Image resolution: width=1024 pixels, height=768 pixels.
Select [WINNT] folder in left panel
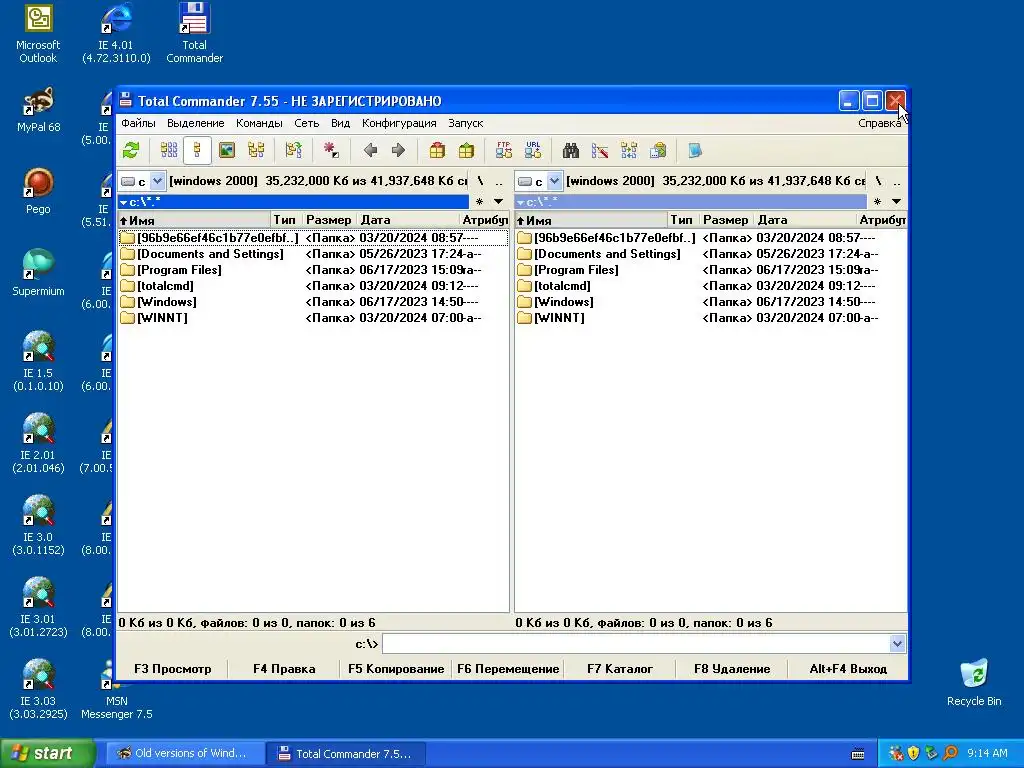coord(313,318)
